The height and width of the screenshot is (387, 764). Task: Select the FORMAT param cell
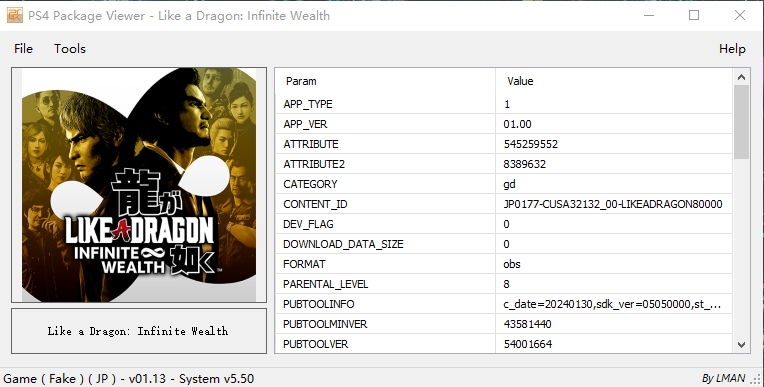[385, 264]
